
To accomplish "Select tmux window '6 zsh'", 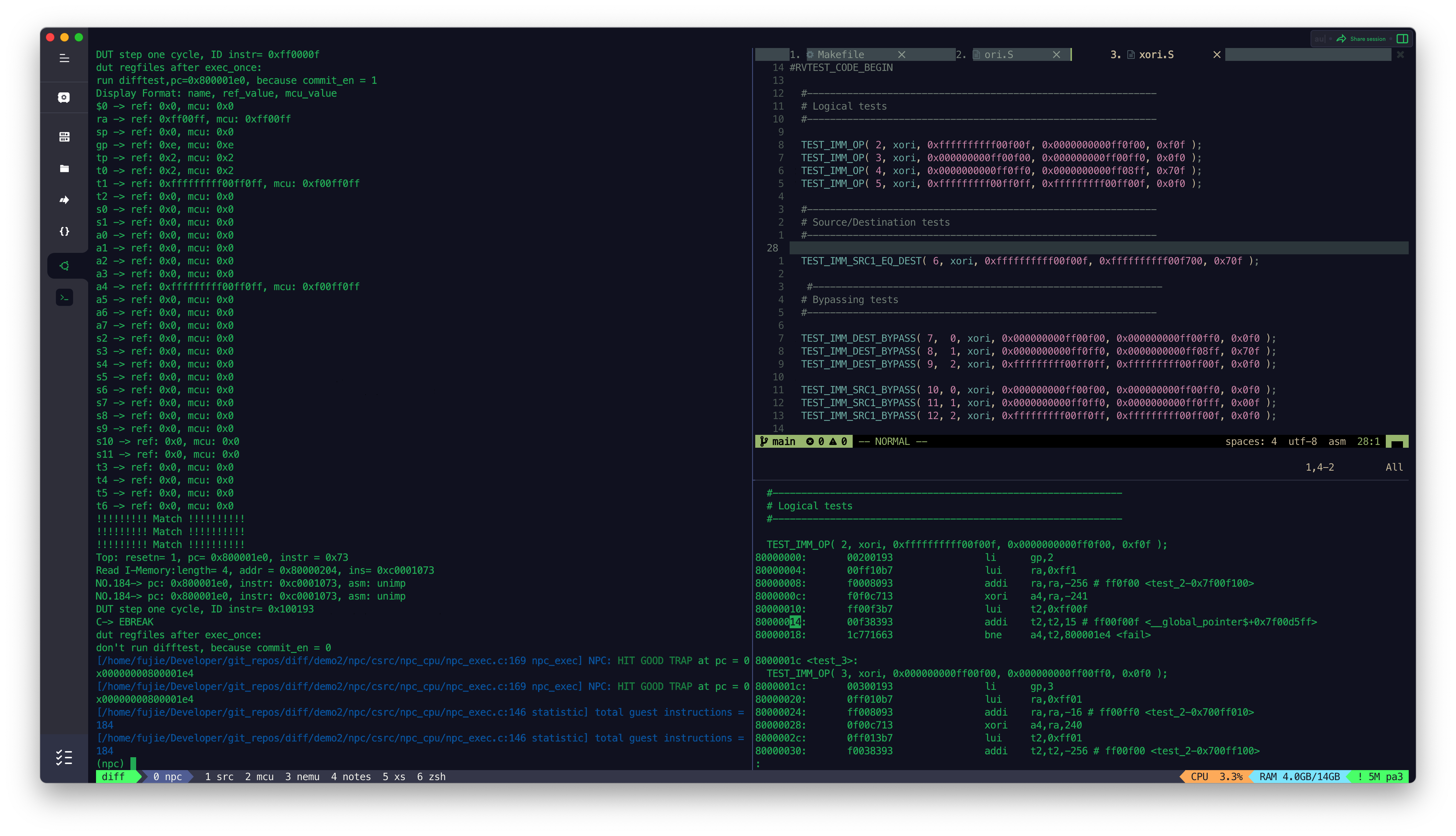I will coord(431,777).
